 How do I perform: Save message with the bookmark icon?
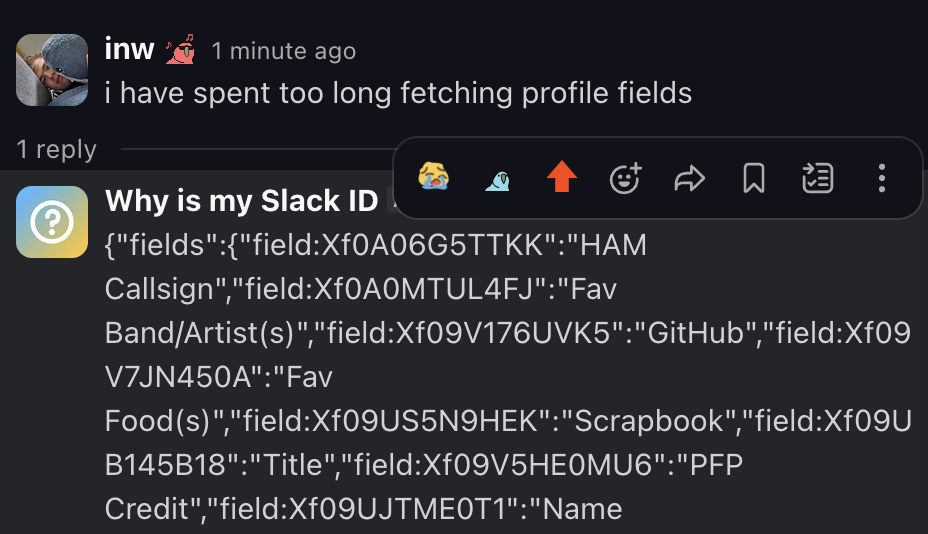click(754, 178)
